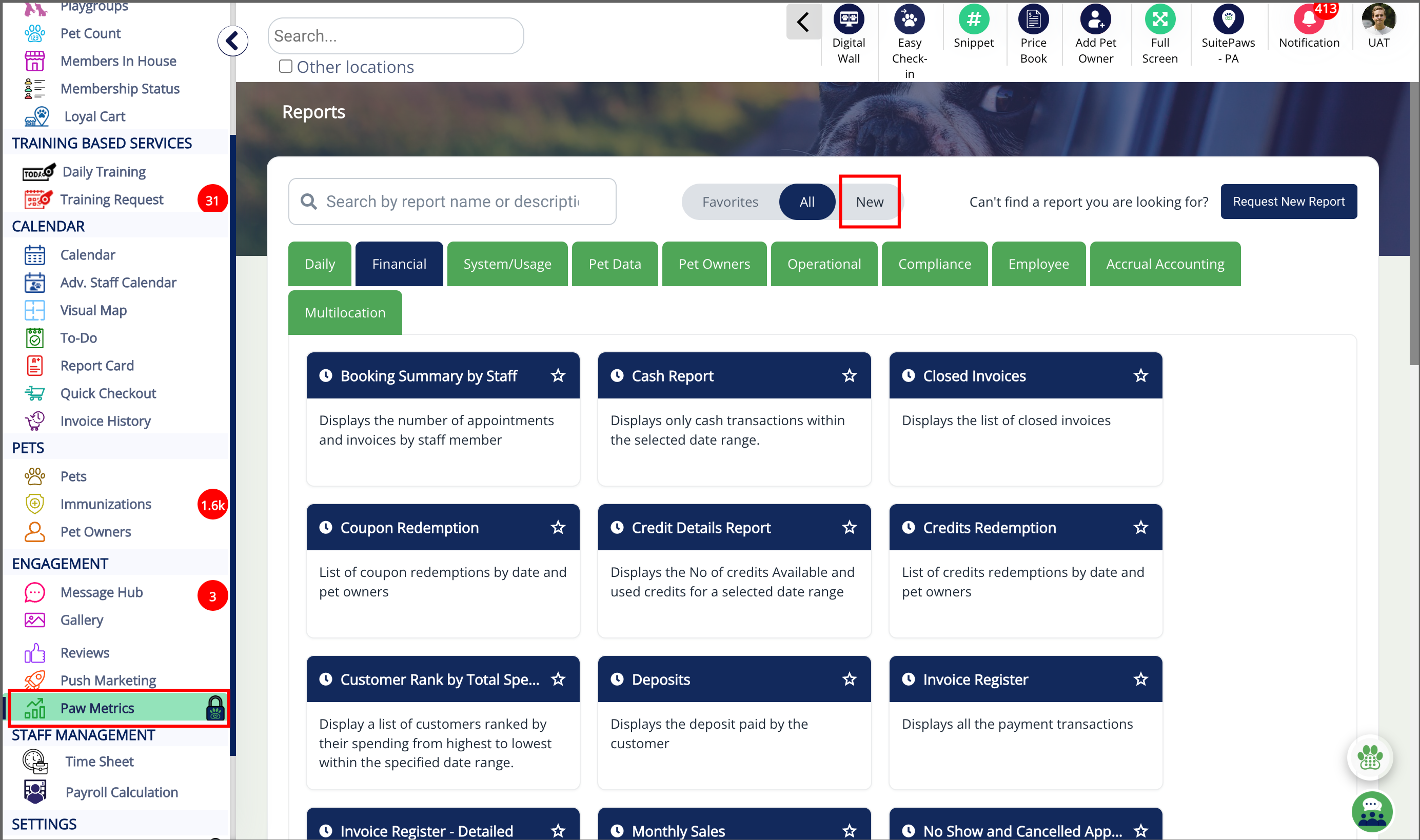This screenshot has height=840, width=1420.
Task: Open the Snippet hashtag icon
Action: [973, 19]
